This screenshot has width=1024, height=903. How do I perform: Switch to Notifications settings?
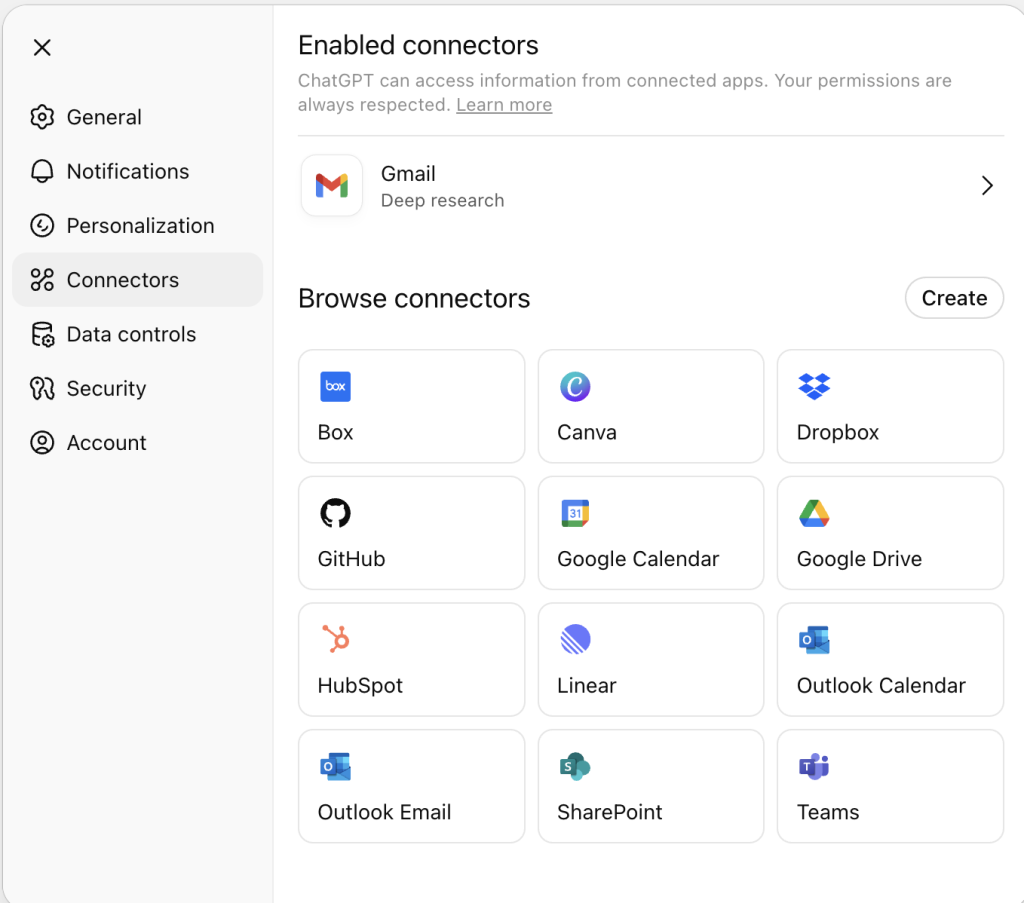[x=138, y=171]
